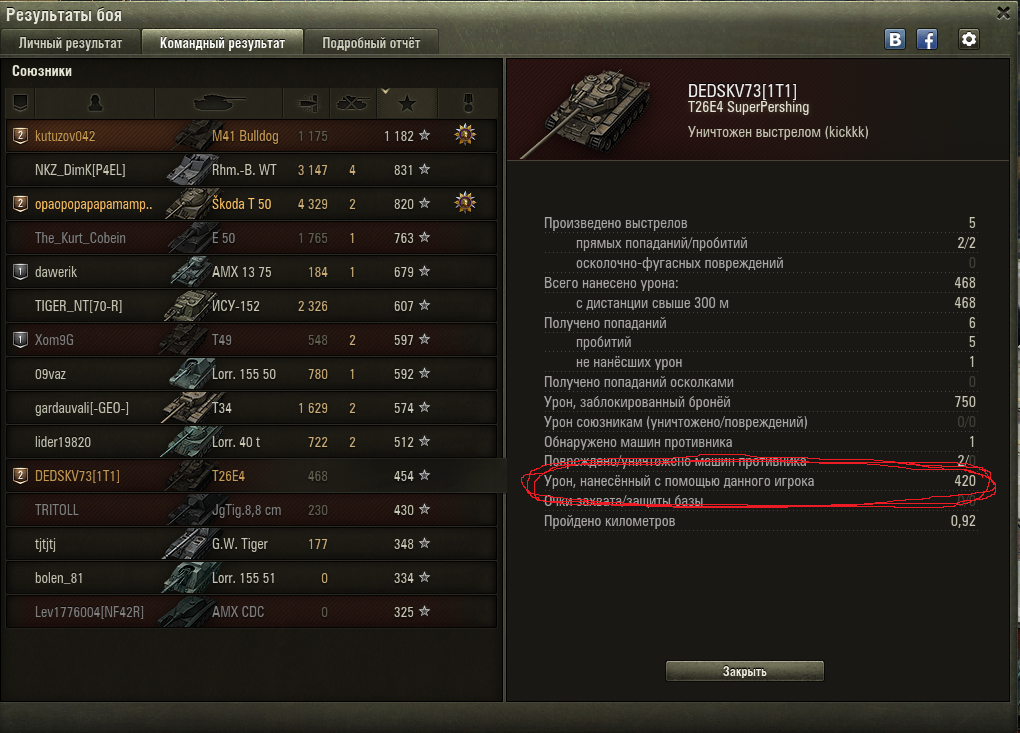Sort allies by tank column icon
The height and width of the screenshot is (733, 1020).
219,103
